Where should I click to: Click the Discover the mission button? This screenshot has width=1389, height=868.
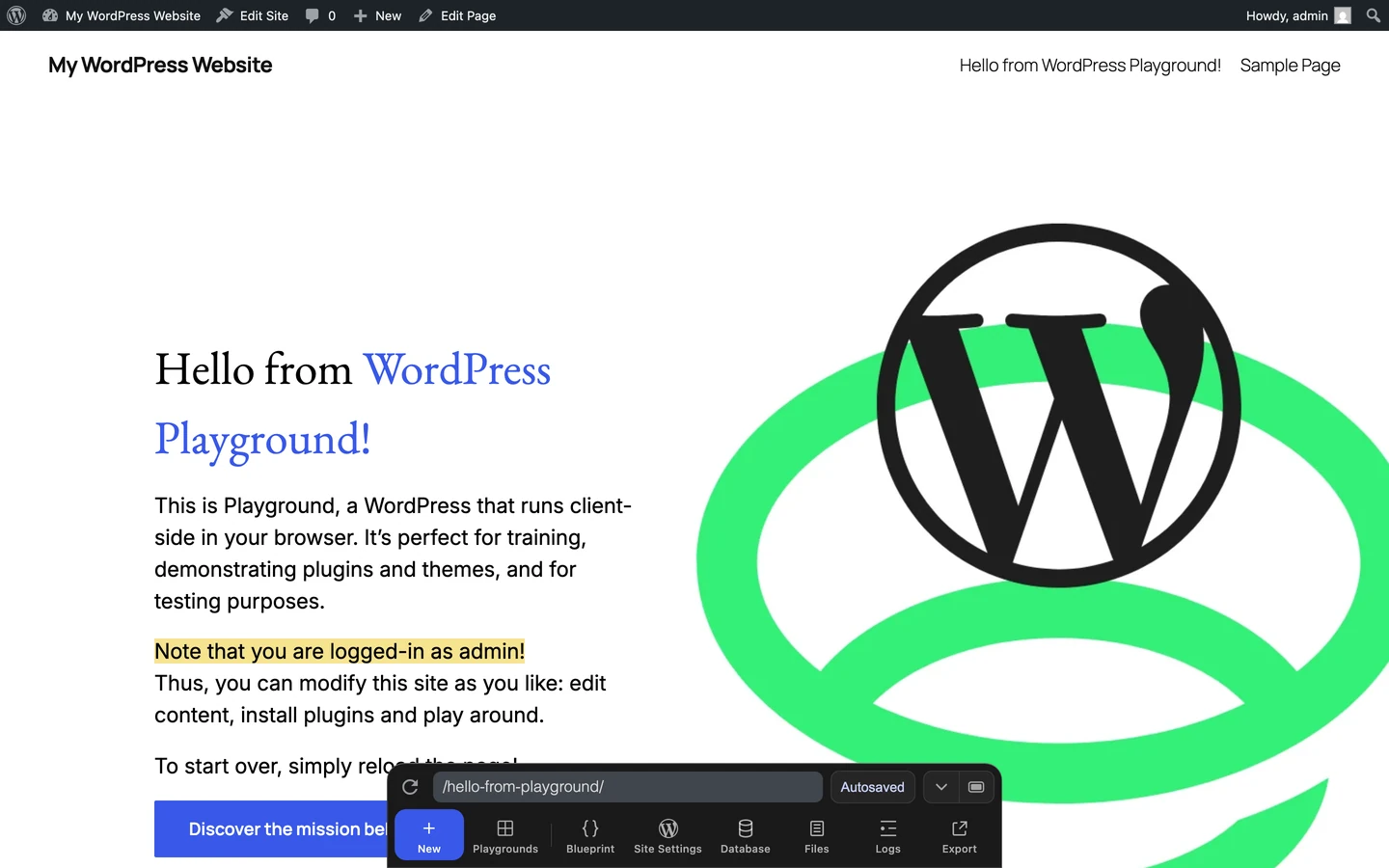click(273, 828)
